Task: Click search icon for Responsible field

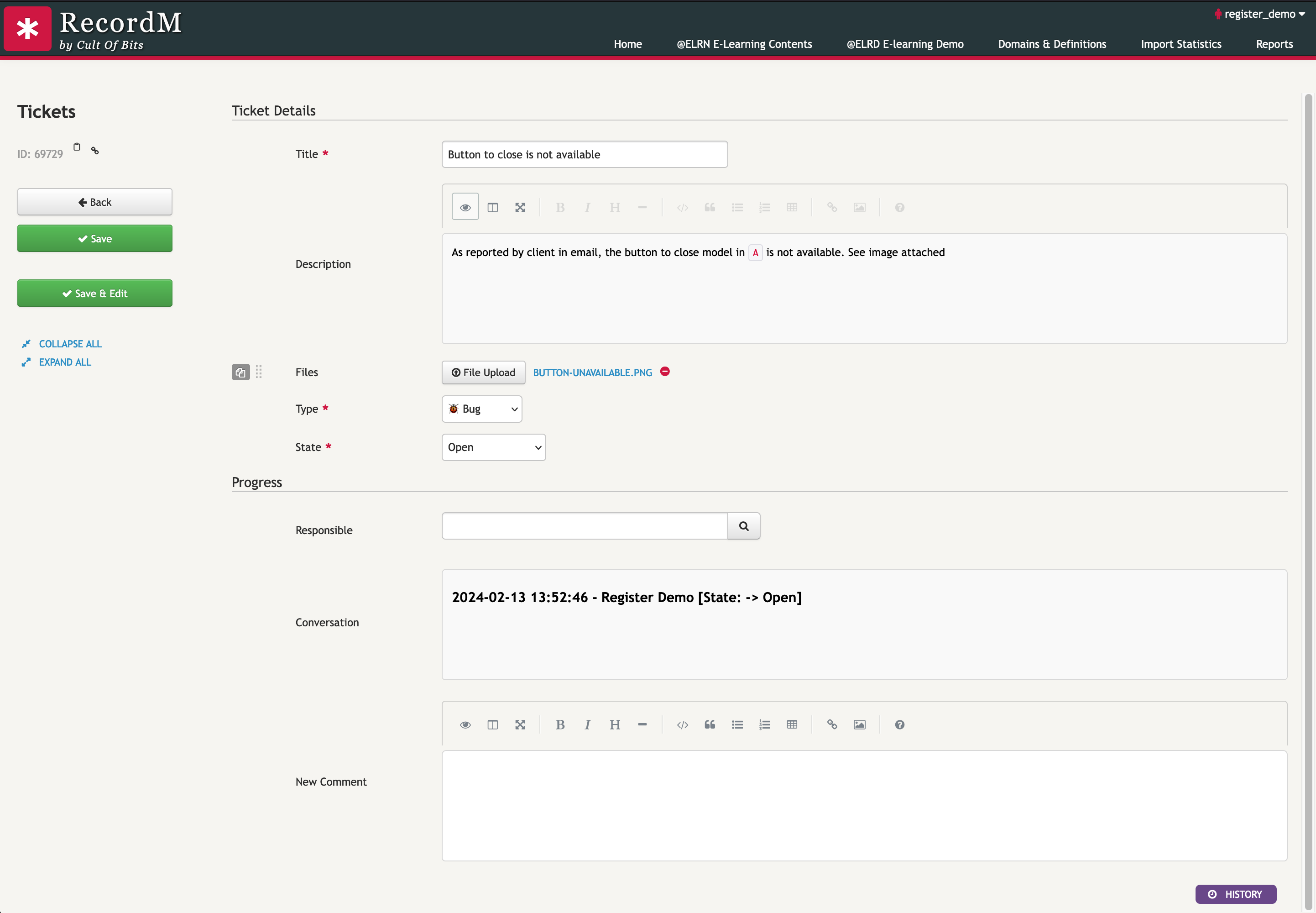Action: [743, 526]
